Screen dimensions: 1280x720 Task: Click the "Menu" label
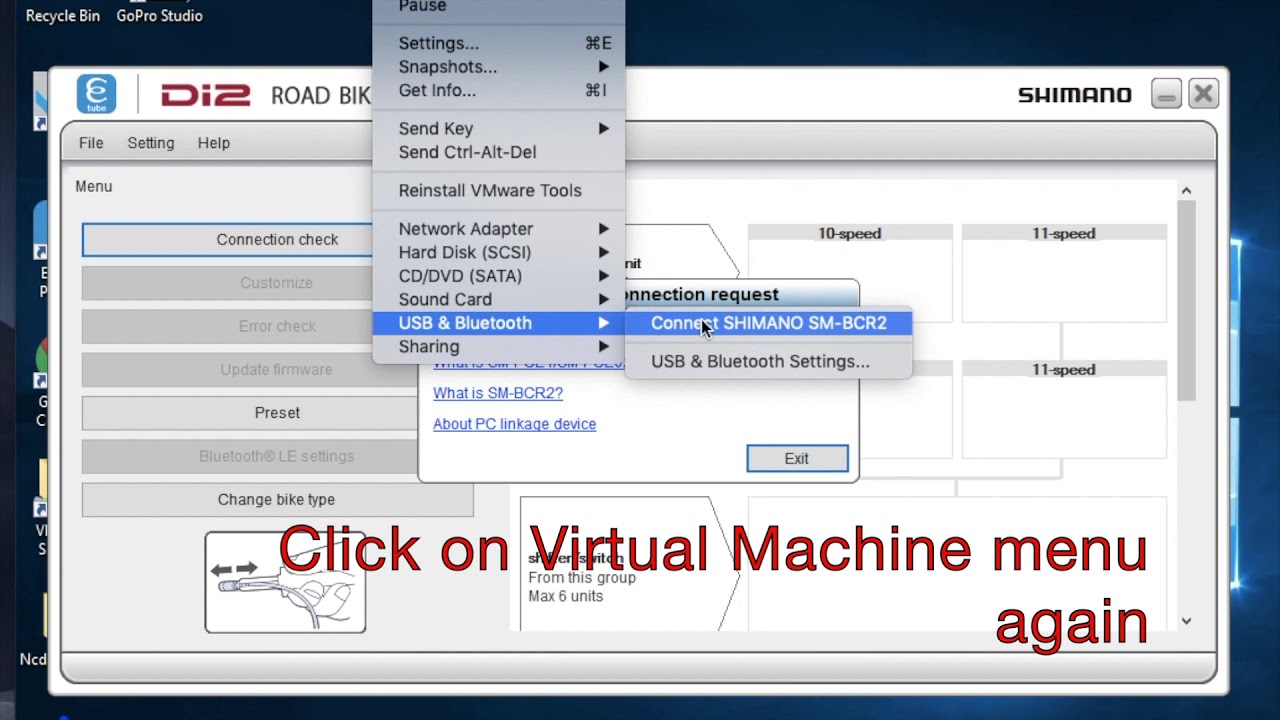pos(94,187)
